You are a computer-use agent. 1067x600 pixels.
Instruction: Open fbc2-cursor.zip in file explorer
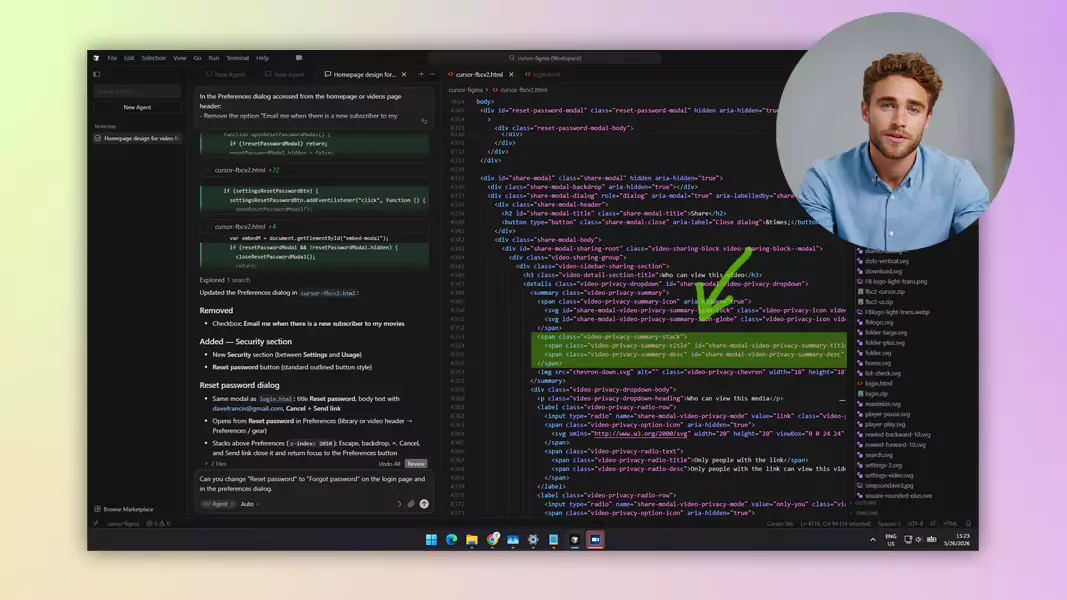[885, 292]
